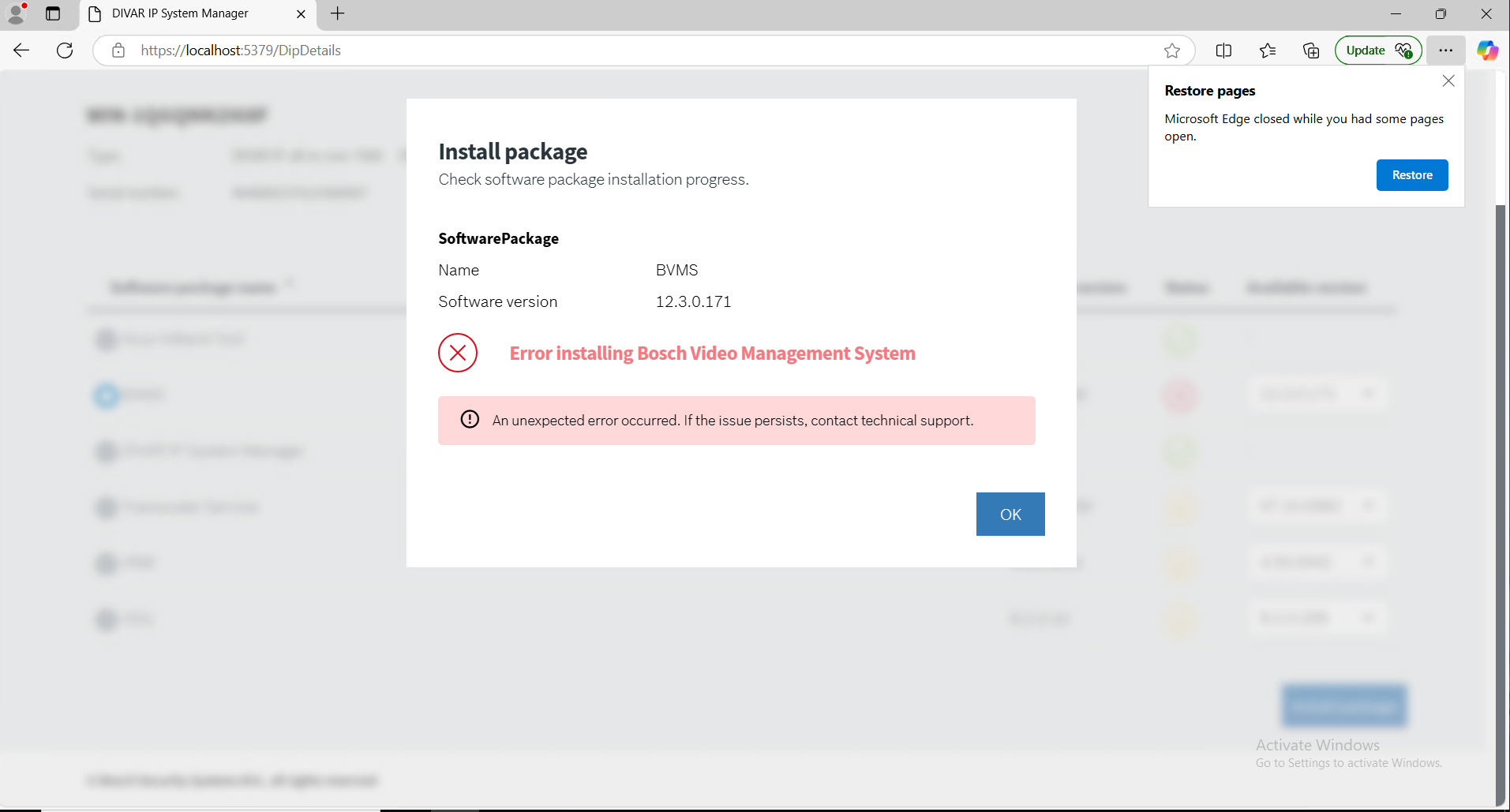The image size is (1510, 812).
Task: View site information lock icon
Action: tap(118, 51)
